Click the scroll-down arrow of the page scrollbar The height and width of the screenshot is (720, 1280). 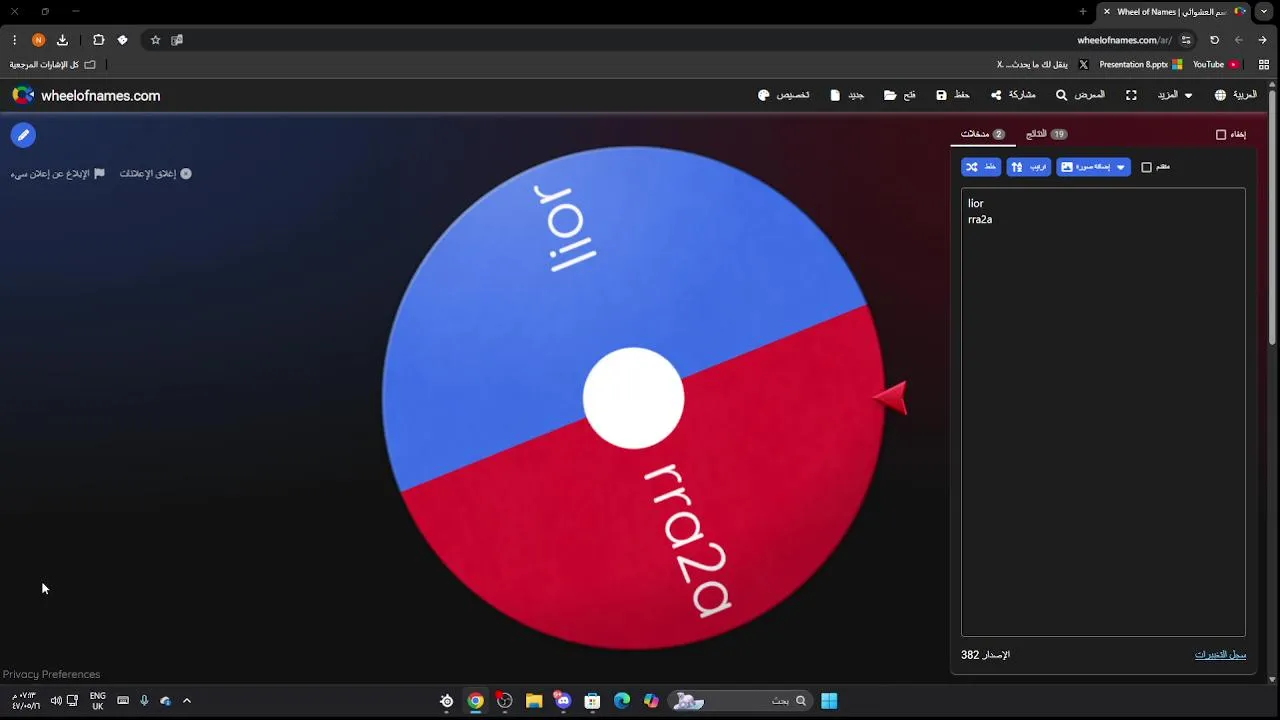1272,679
